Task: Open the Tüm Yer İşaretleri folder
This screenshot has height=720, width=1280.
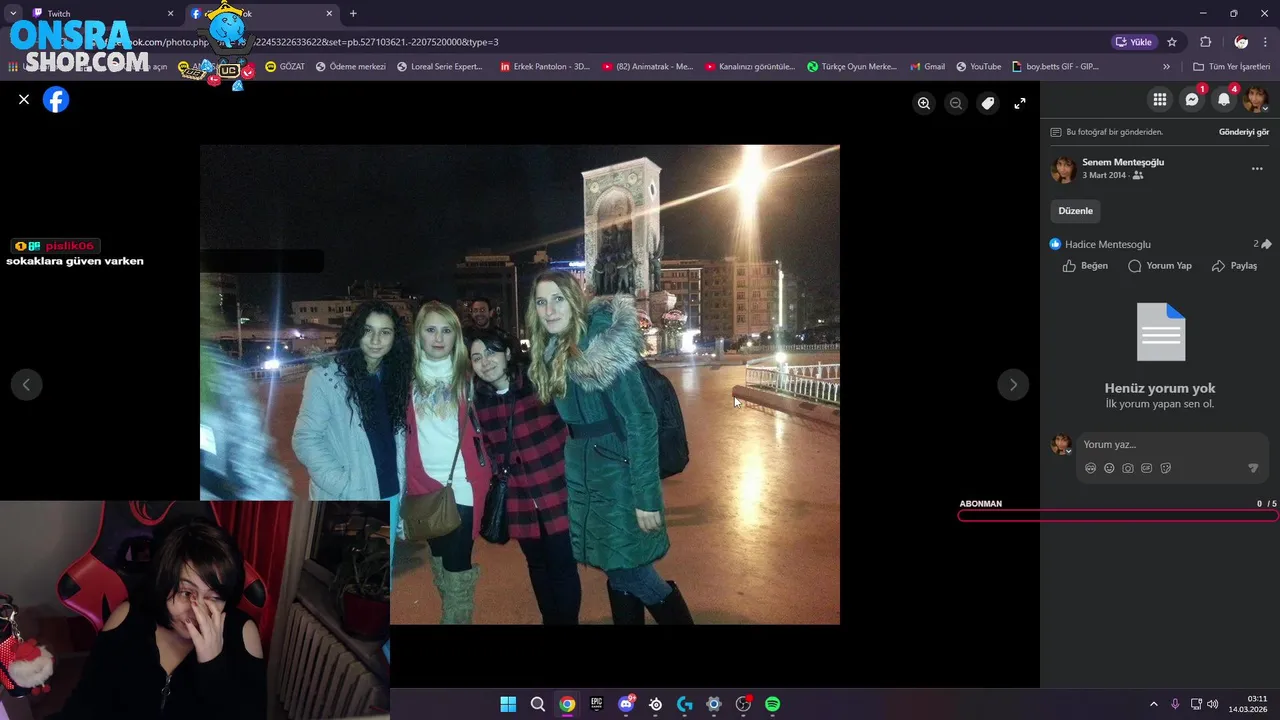Action: pos(1231,67)
